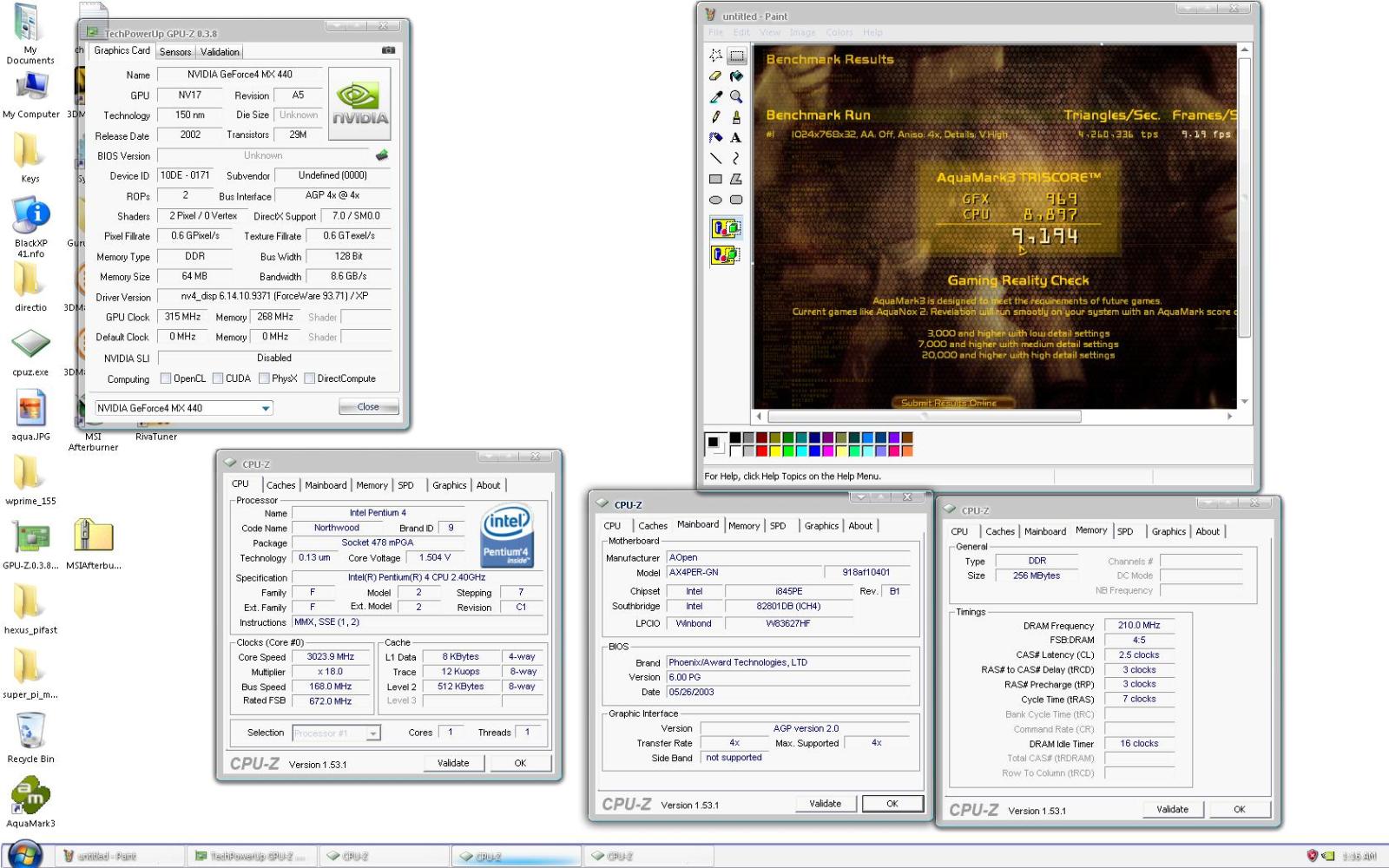The width and height of the screenshot is (1389, 868).
Task: Select the rectangular Select tool in Paint
Action: point(736,56)
